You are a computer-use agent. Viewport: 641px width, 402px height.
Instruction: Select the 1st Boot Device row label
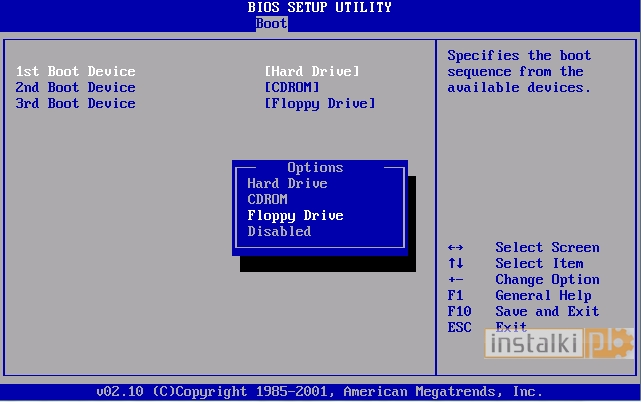coord(76,71)
